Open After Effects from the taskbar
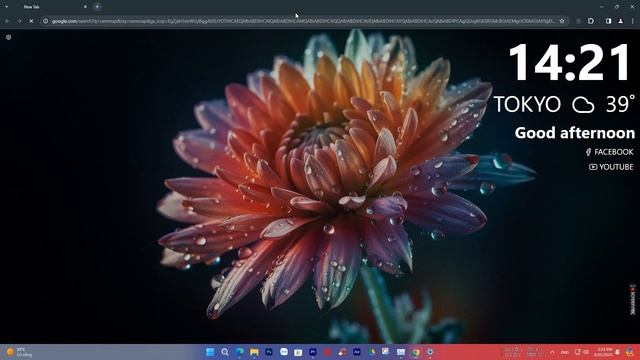The width and height of the screenshot is (640, 360). [357, 352]
